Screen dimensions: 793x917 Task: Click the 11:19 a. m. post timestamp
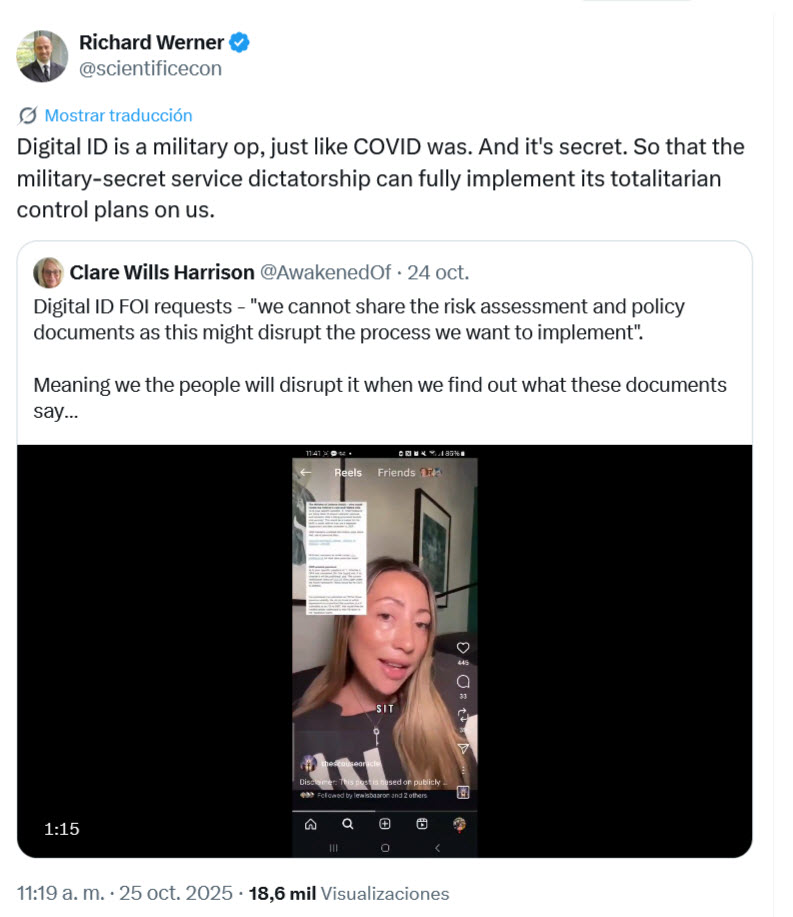tap(62, 893)
